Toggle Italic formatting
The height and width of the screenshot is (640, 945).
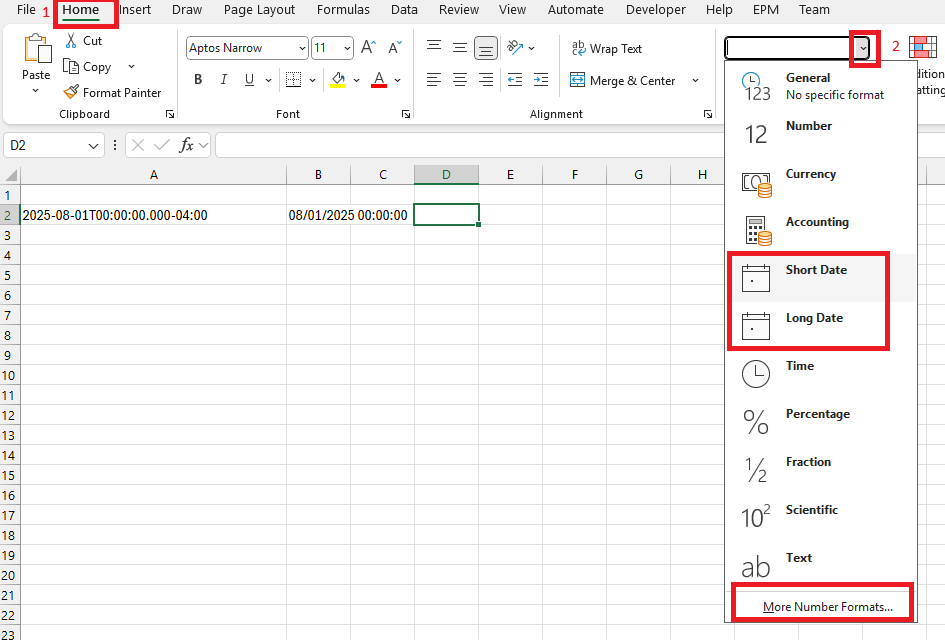224,80
